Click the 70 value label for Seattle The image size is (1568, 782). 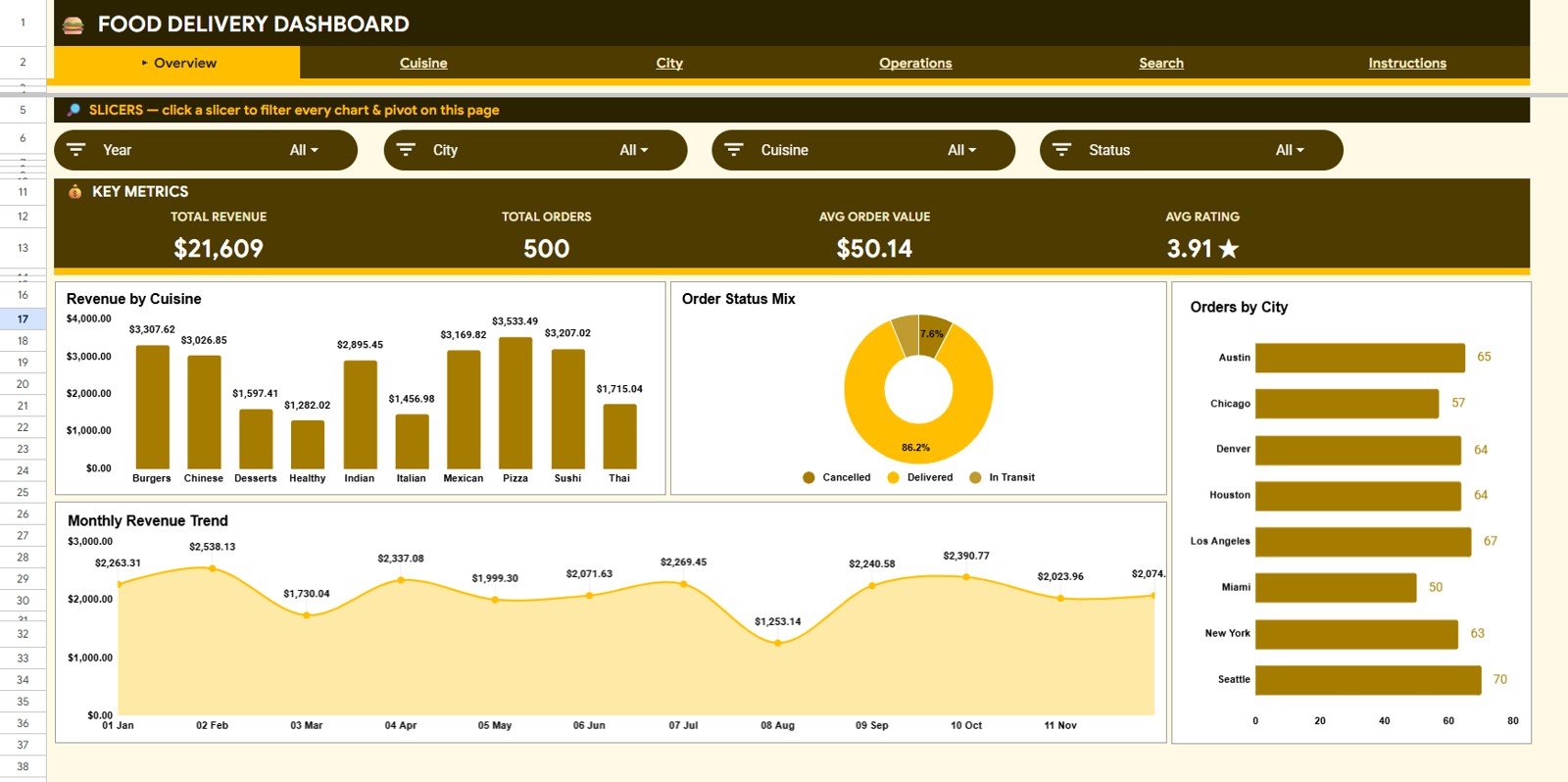tap(1500, 679)
